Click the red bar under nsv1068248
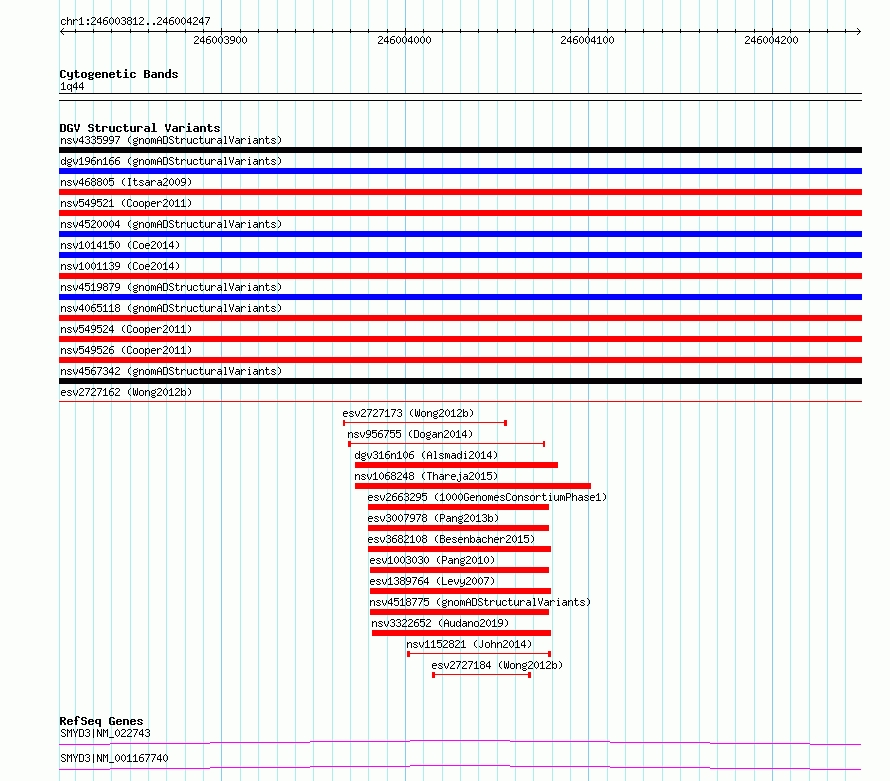This screenshot has width=890, height=781. pyautogui.click(x=473, y=486)
